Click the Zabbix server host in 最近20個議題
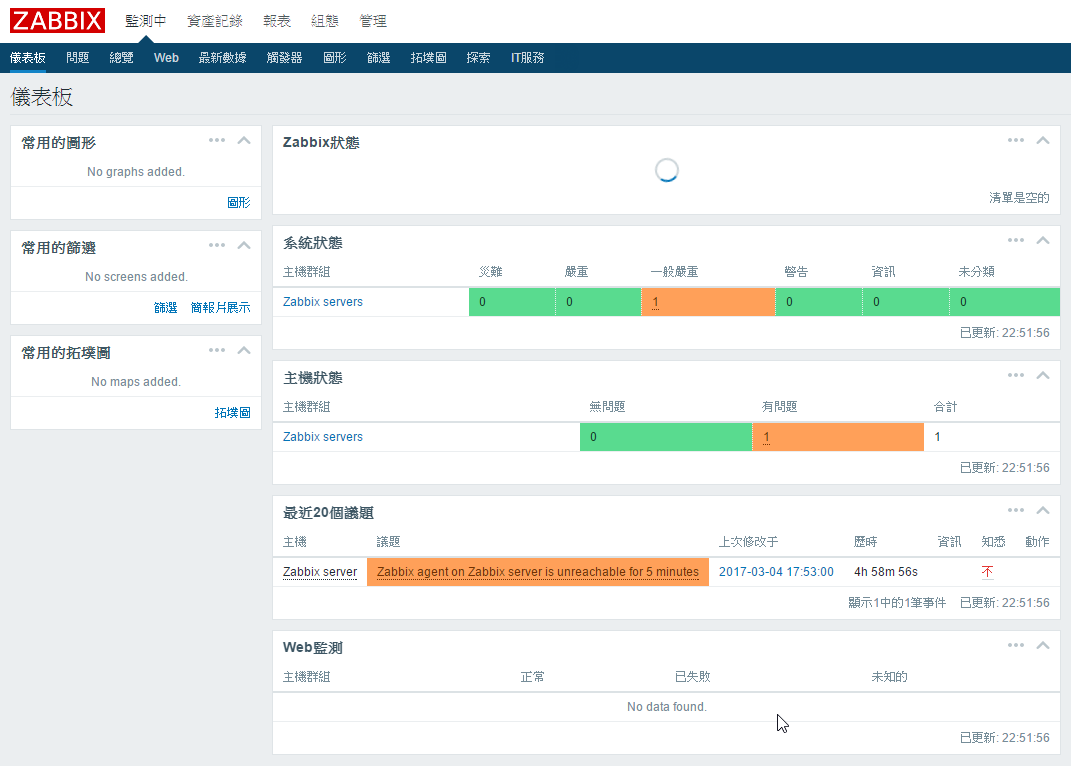1071x766 pixels. pos(320,572)
